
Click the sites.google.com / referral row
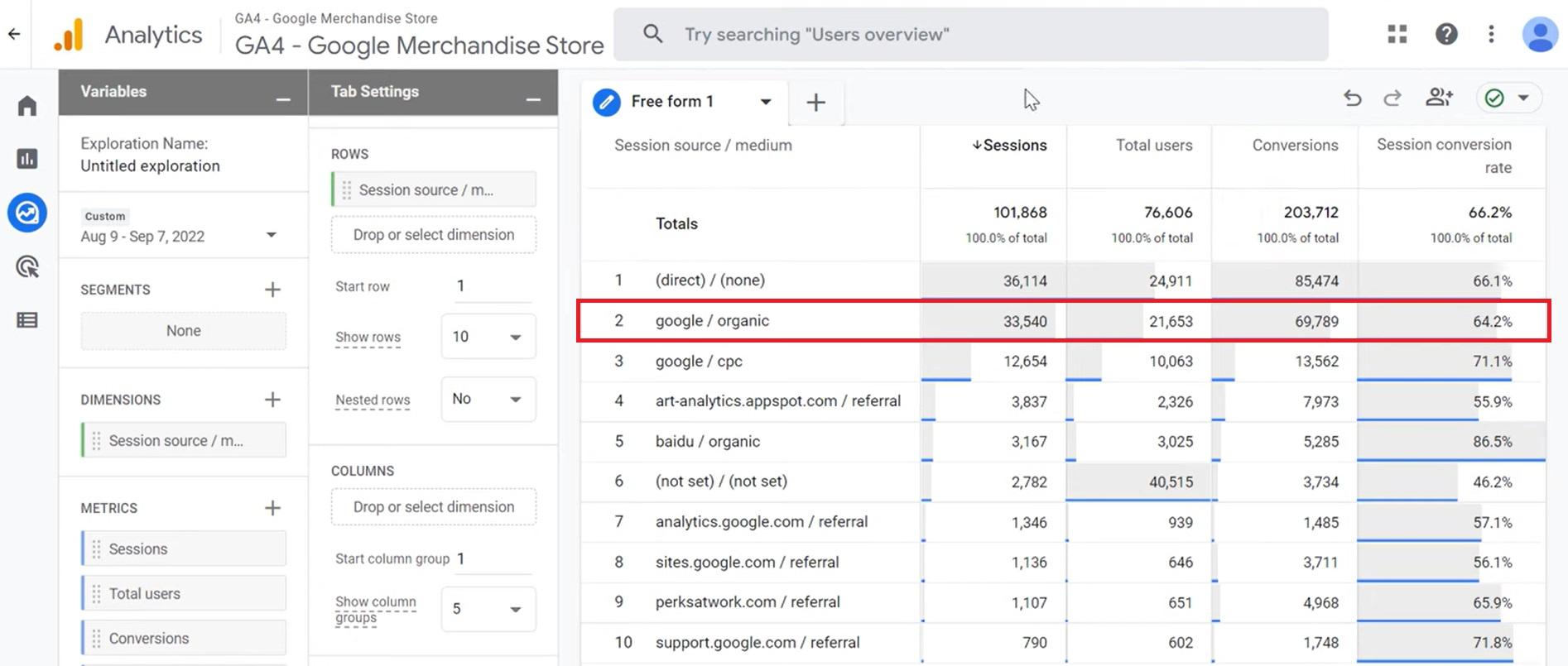(x=1064, y=563)
